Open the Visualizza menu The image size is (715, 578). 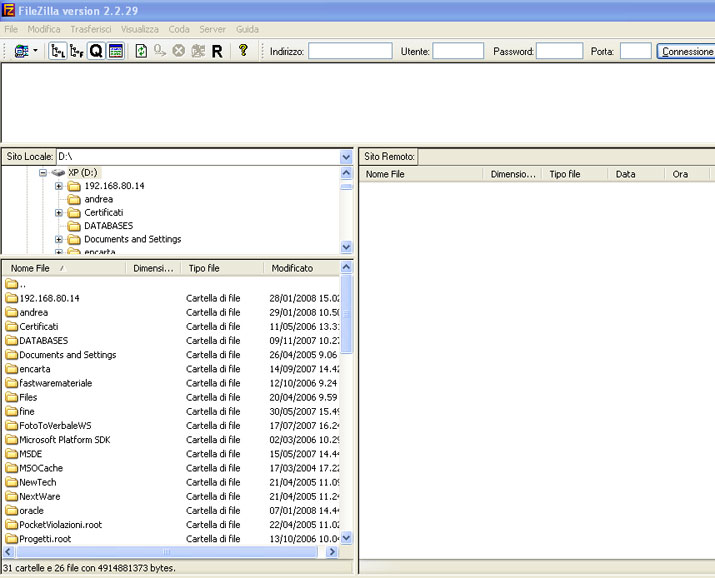point(140,29)
